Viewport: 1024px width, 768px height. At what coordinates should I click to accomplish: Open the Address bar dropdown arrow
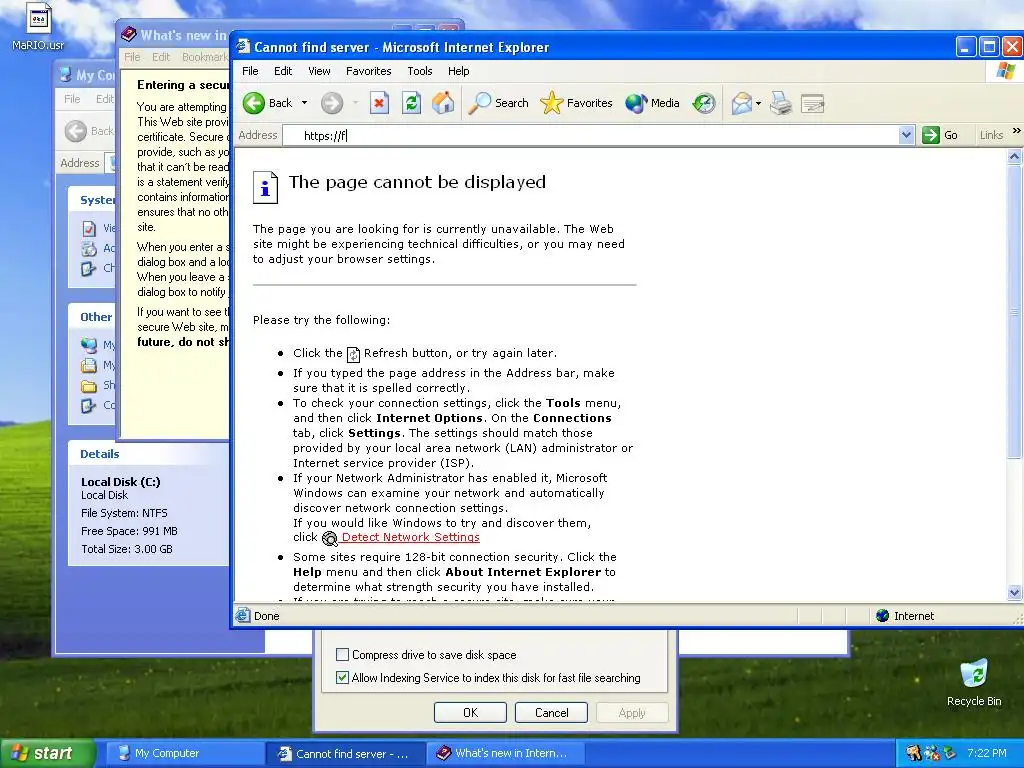(x=906, y=135)
